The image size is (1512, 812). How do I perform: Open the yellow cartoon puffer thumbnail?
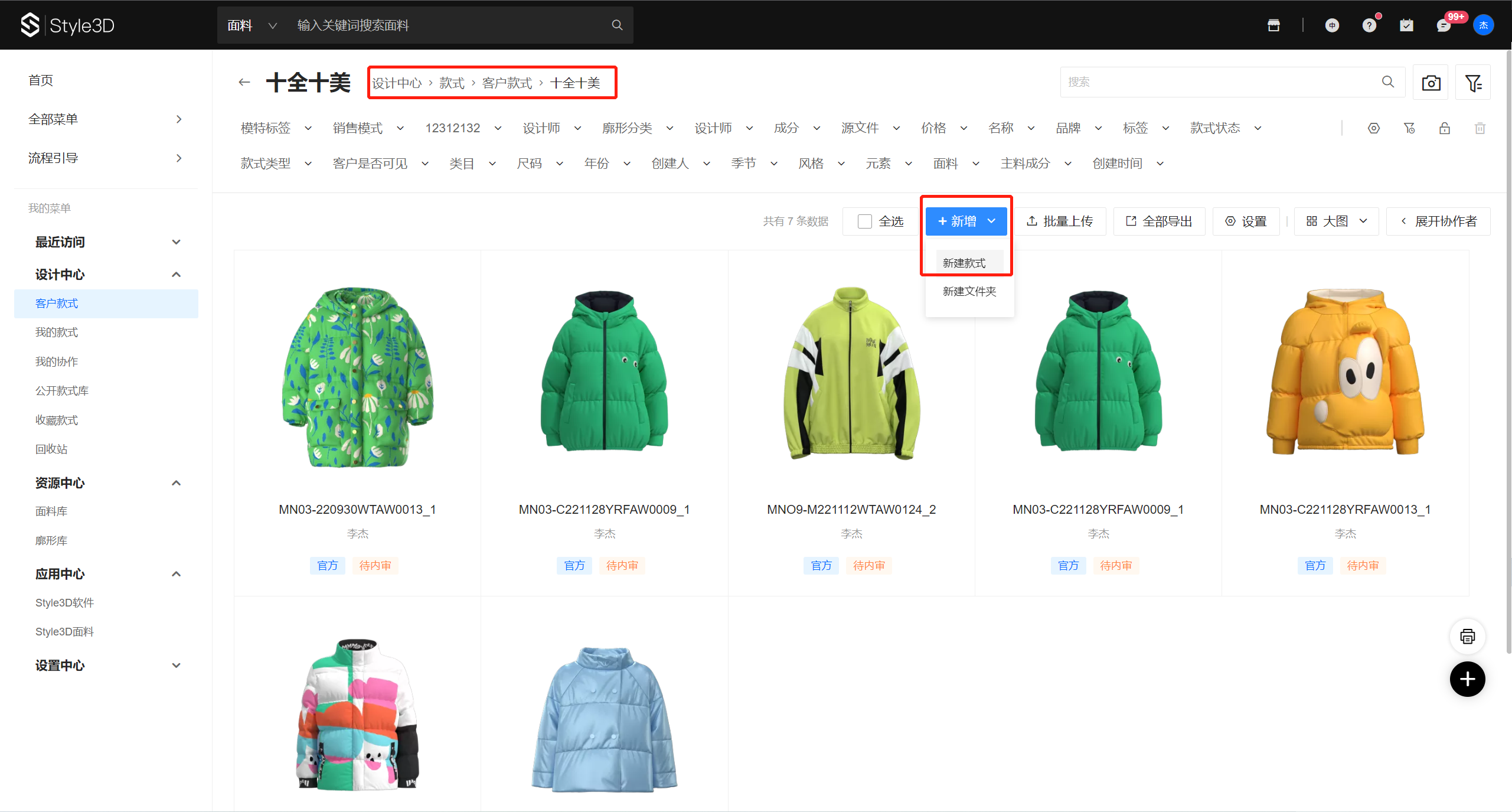1346,372
